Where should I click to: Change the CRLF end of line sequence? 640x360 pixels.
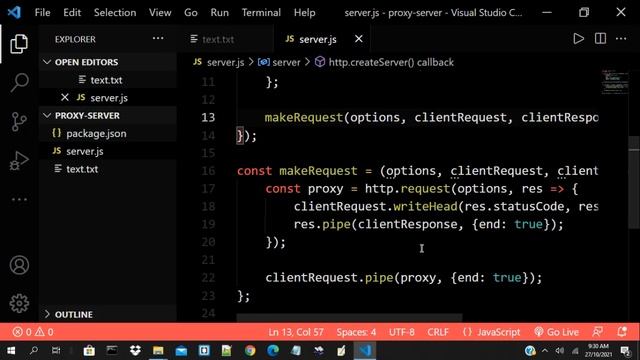pyautogui.click(x=438, y=332)
